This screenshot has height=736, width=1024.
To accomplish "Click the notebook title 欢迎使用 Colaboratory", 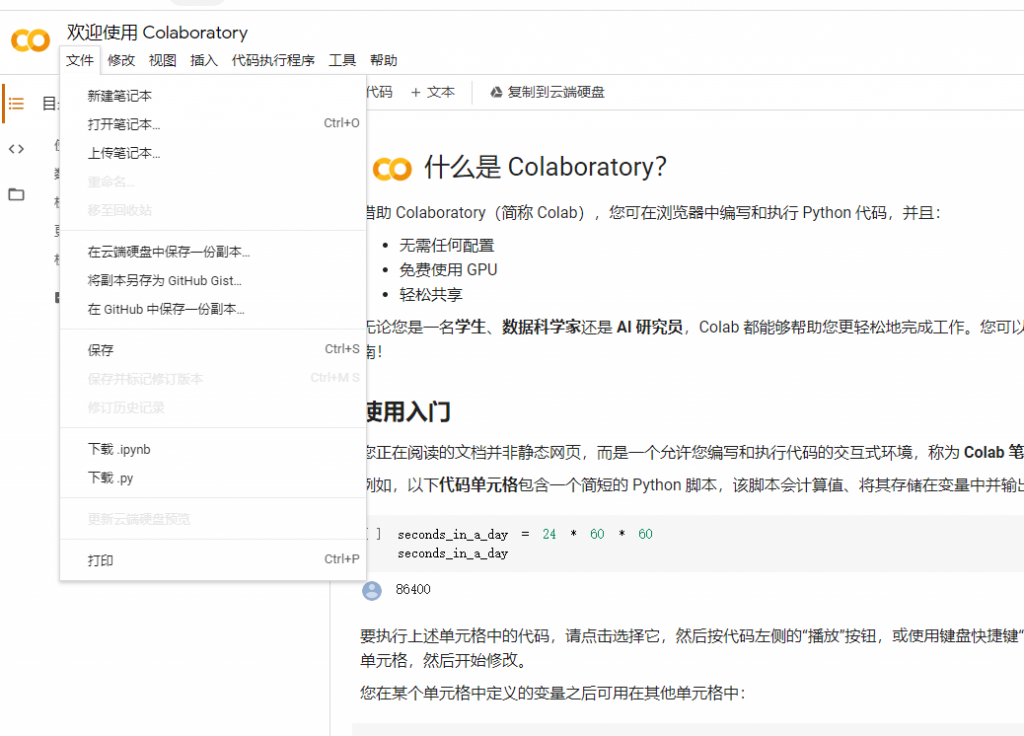I will (157, 32).
